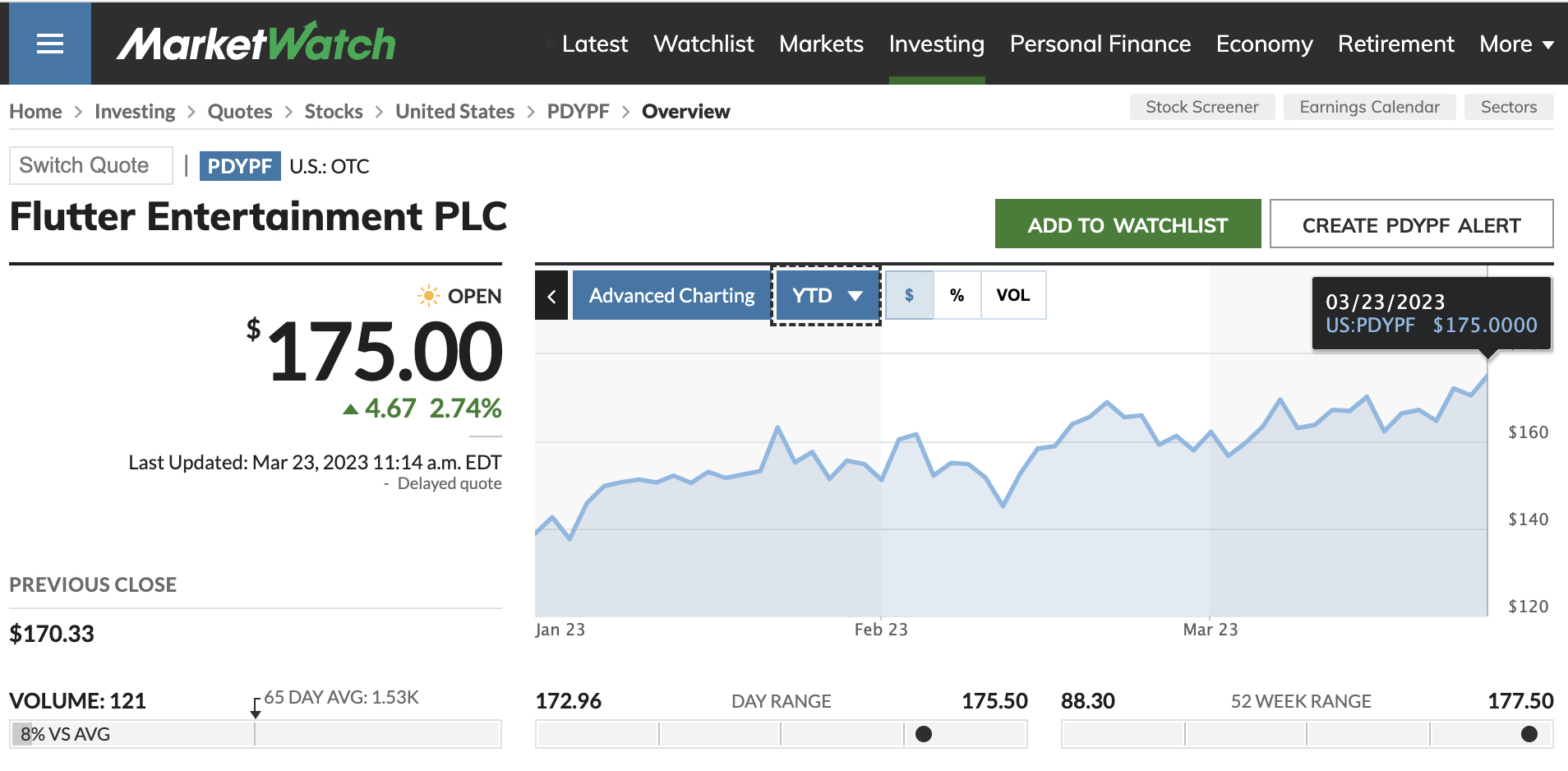Screen dimensions: 1568x771
Task: Switch chart to percent view
Action: click(957, 295)
